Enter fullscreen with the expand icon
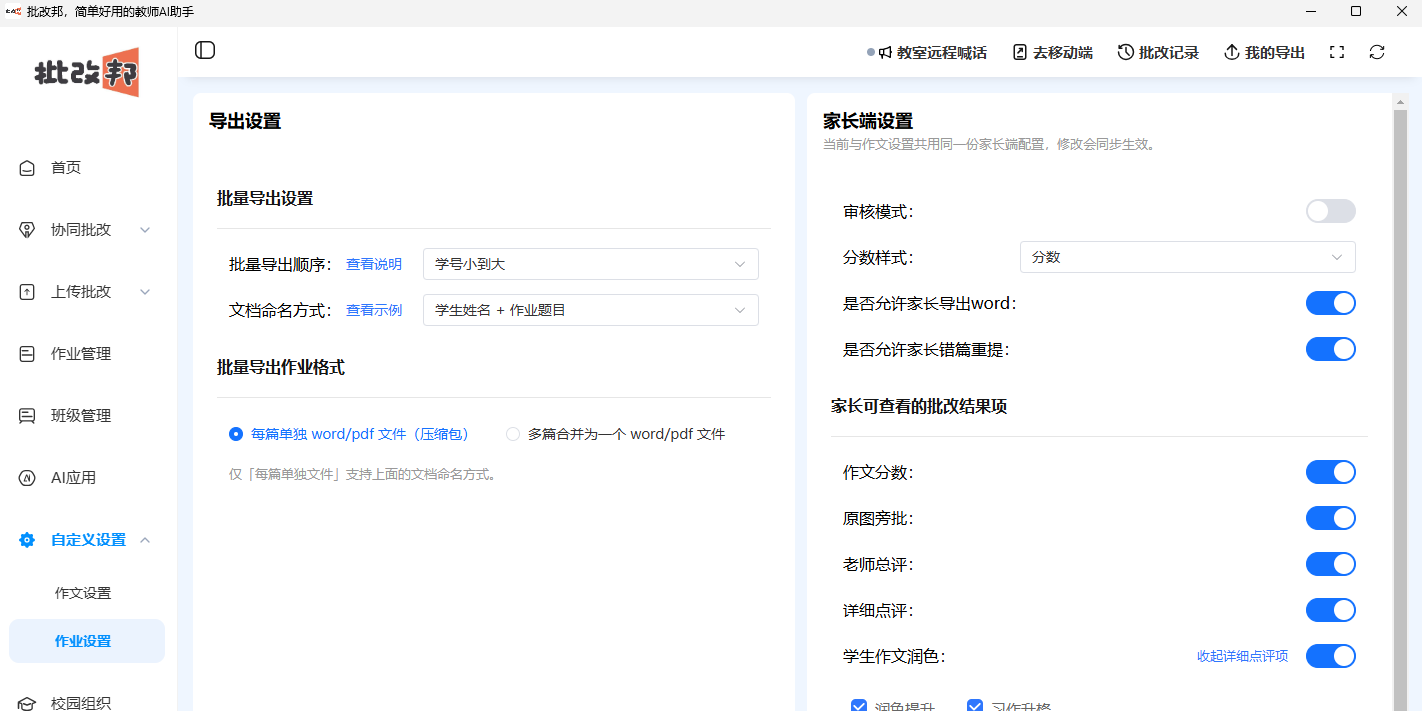The width and height of the screenshot is (1422, 711). click(x=1337, y=53)
